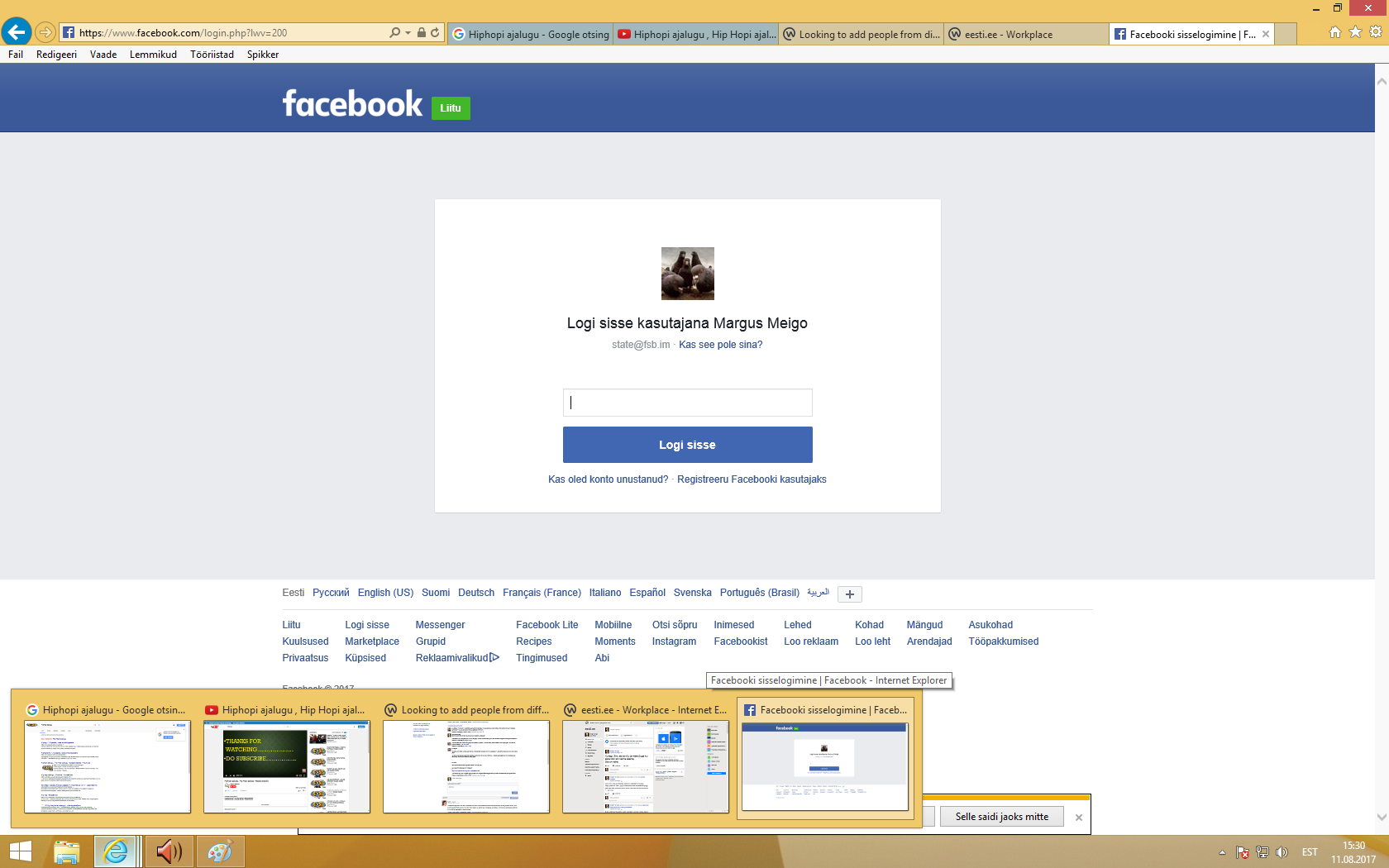
Task: Open the Tools gear icon
Action: click(1376, 32)
